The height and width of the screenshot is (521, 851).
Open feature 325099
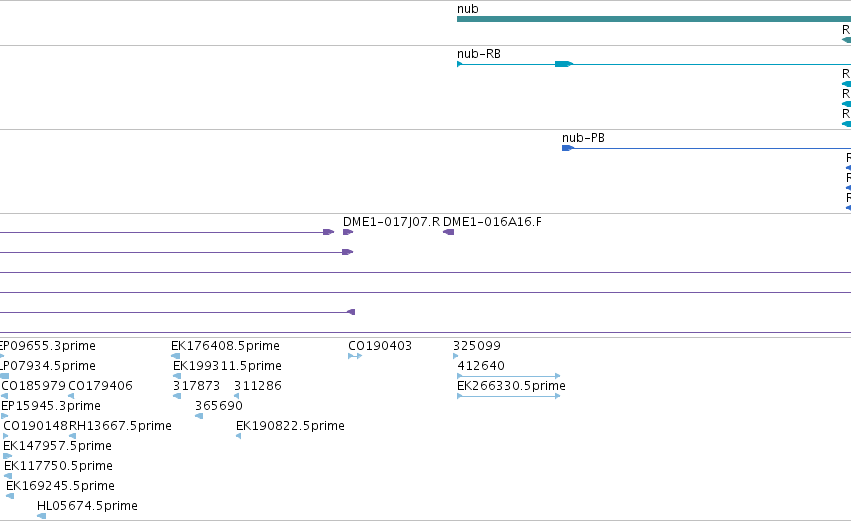click(477, 346)
